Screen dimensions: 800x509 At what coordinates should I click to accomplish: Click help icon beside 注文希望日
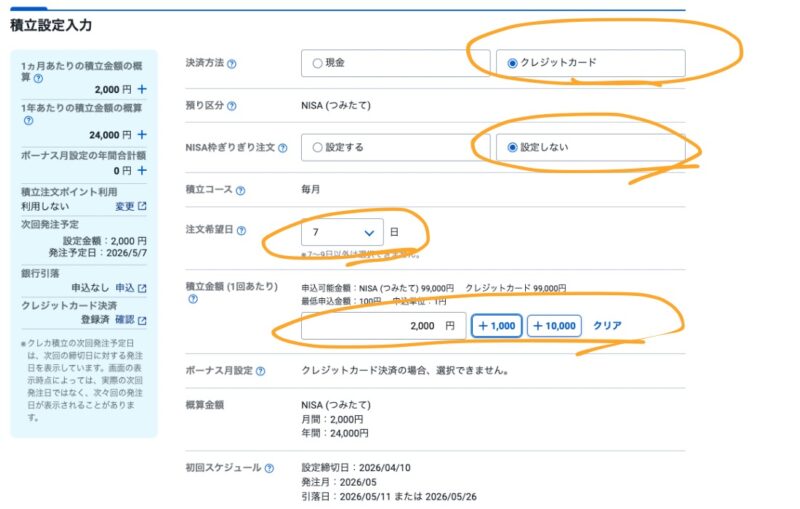pyautogui.click(x=241, y=231)
